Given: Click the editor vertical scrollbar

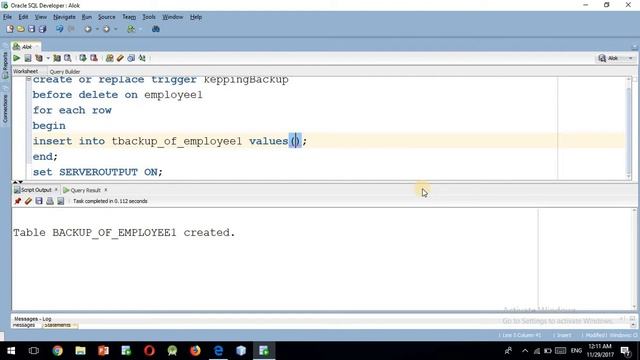Looking at the screenshot, I should 629,129.
